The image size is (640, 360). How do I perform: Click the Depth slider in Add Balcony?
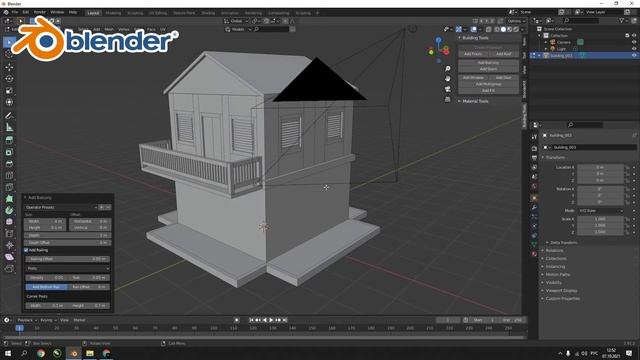[x=68, y=236]
